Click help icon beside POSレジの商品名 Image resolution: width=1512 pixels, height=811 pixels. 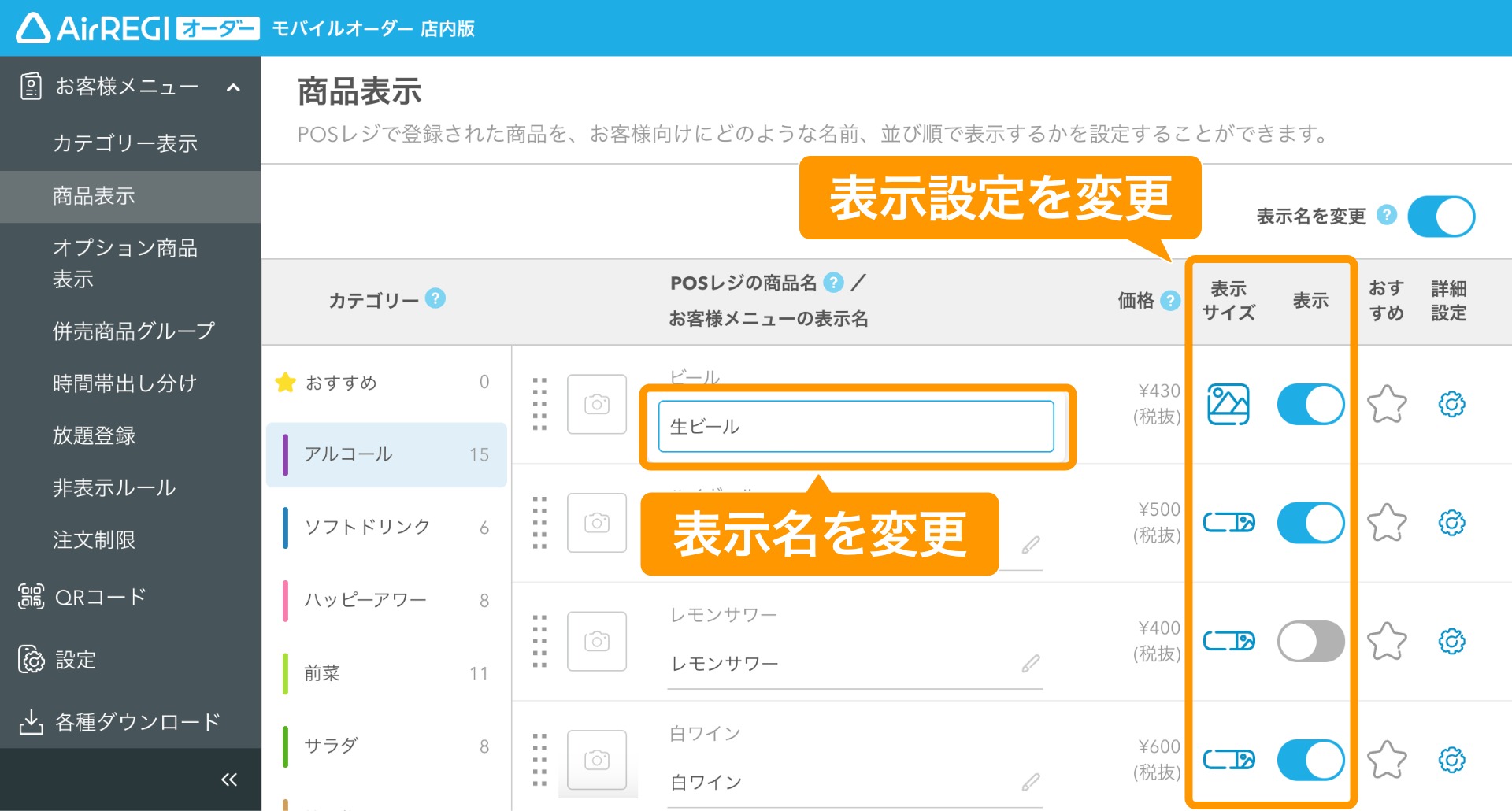click(833, 282)
